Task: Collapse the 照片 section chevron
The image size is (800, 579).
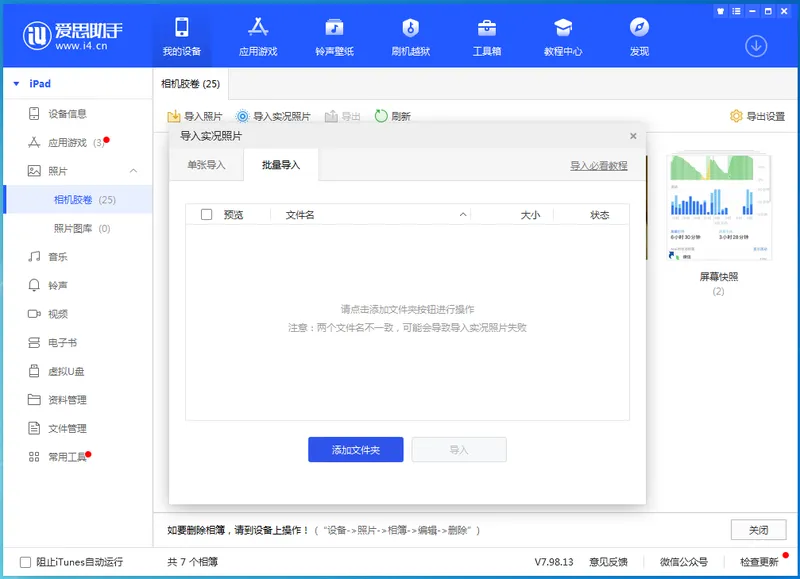Action: point(133,171)
